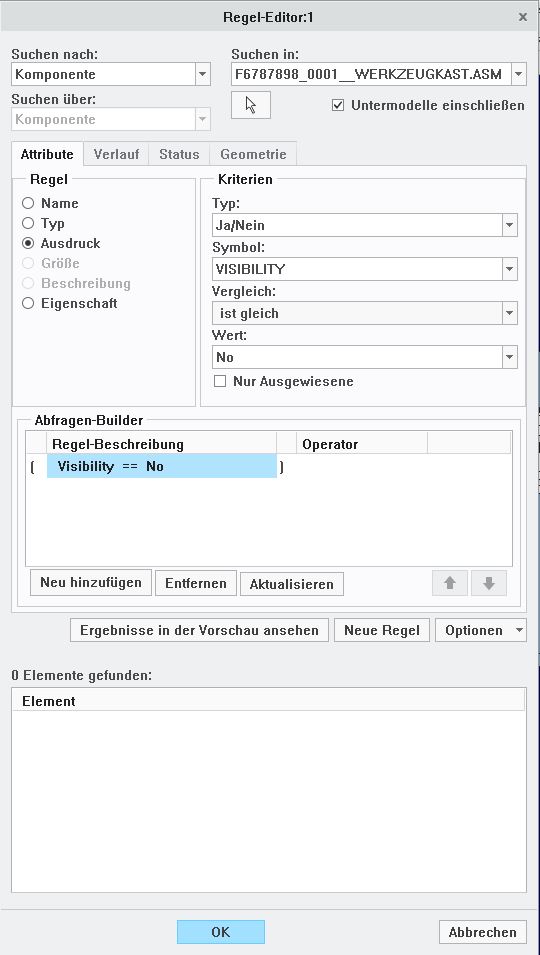
Task: Open the Suchen in model dropdown
Action: tap(519, 74)
